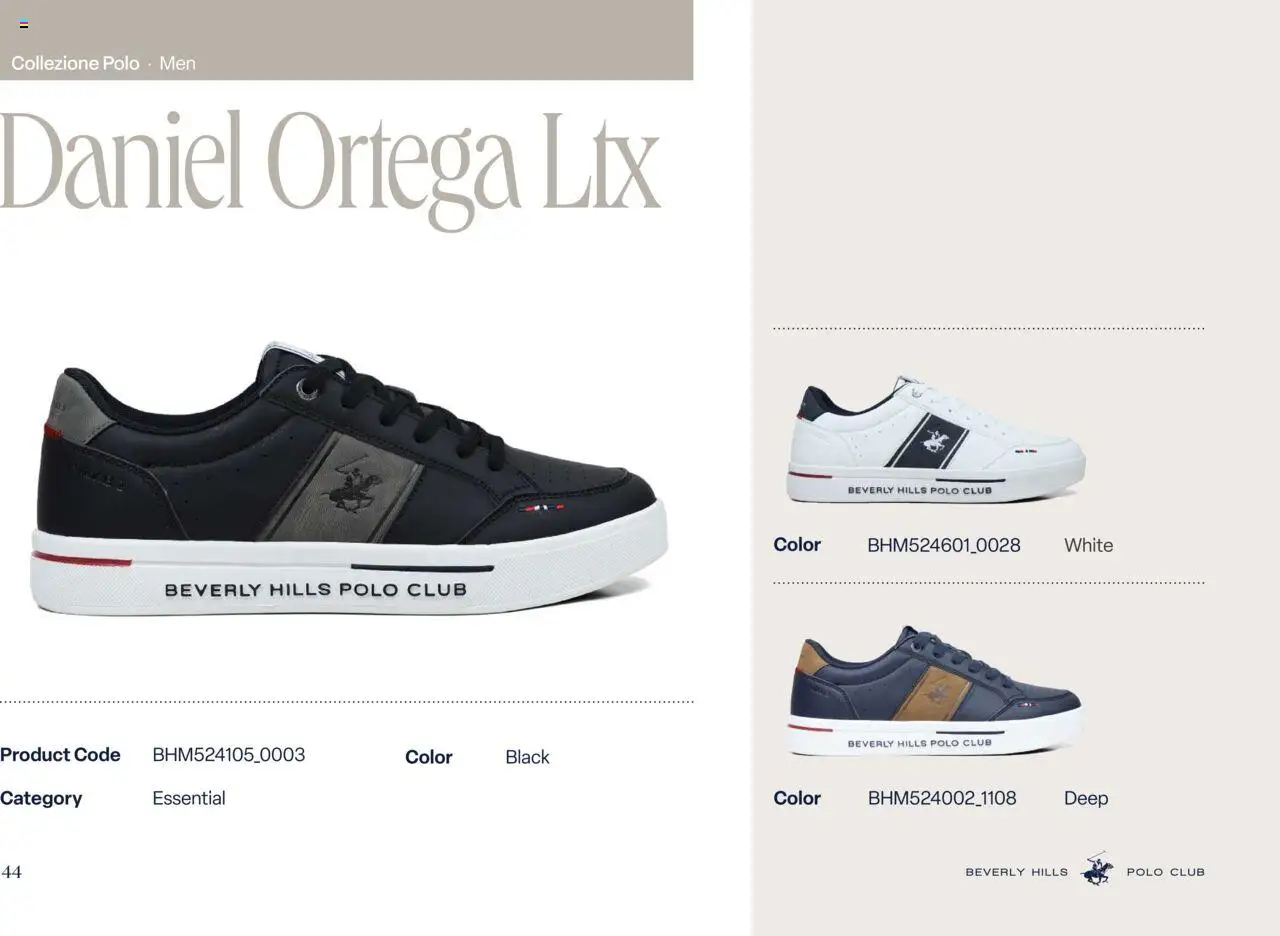Open the white sneaker thumbnail
The height and width of the screenshot is (936, 1280).
tap(935, 440)
